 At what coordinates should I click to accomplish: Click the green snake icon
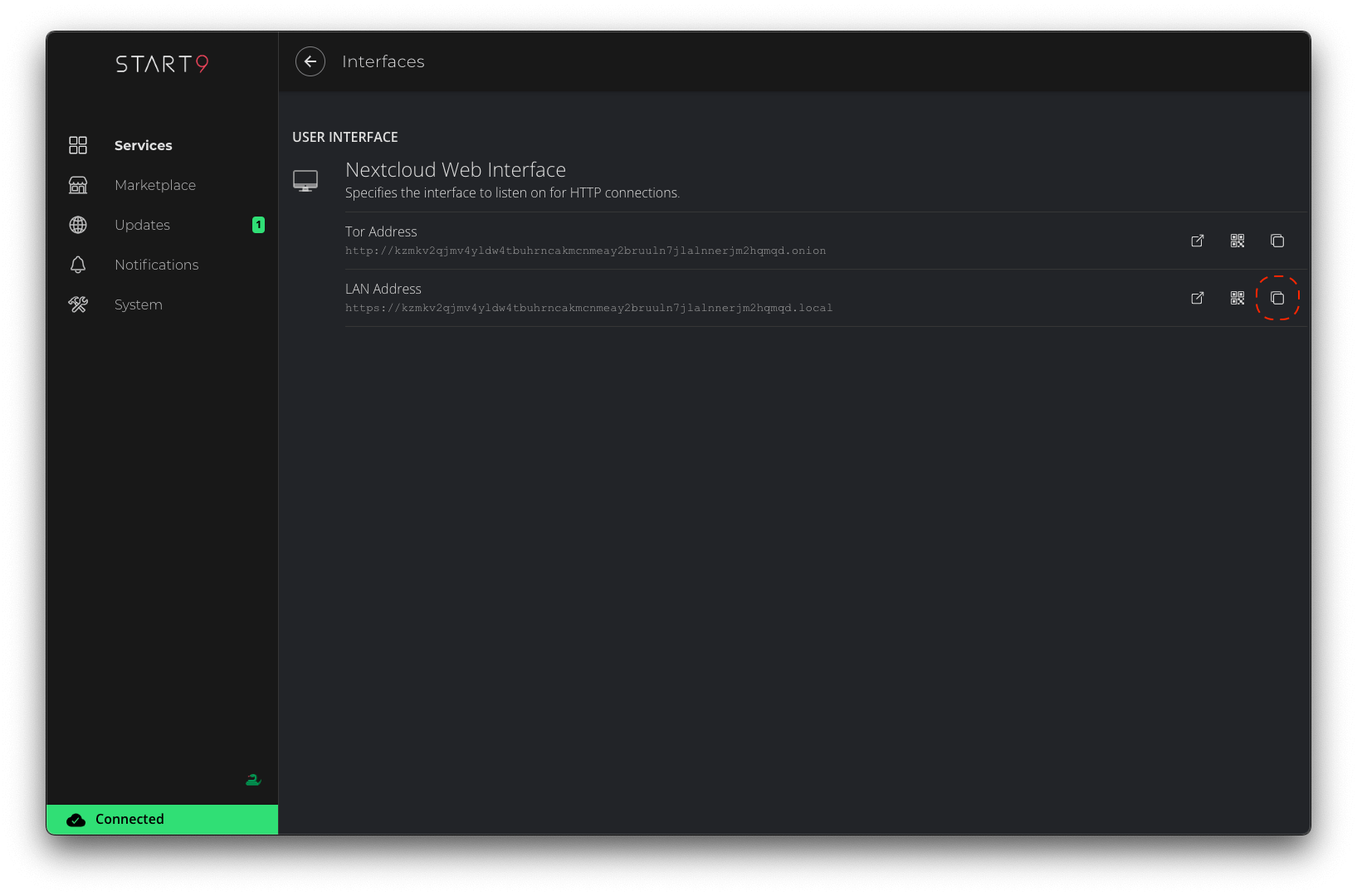[253, 780]
